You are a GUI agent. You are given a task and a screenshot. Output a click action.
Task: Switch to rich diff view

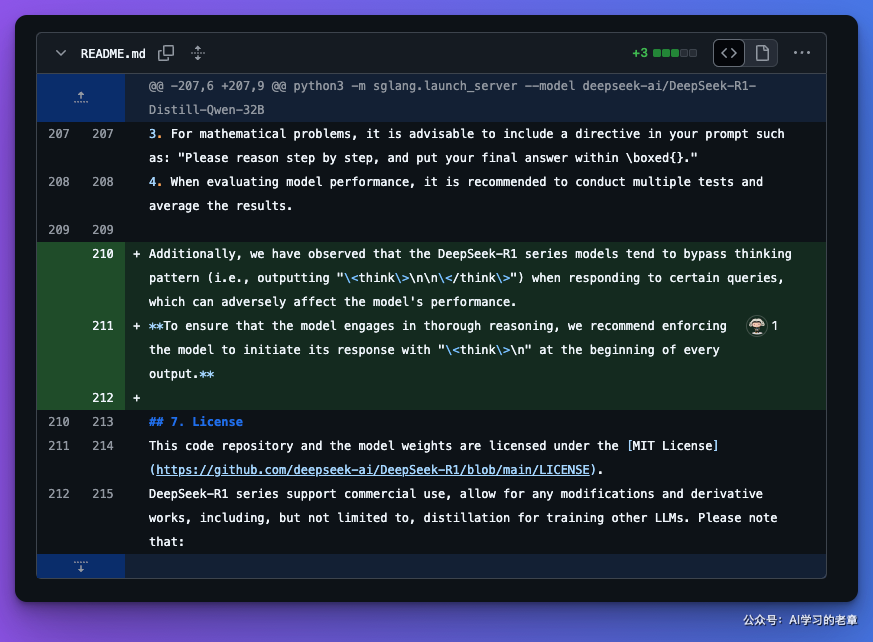(x=762, y=53)
